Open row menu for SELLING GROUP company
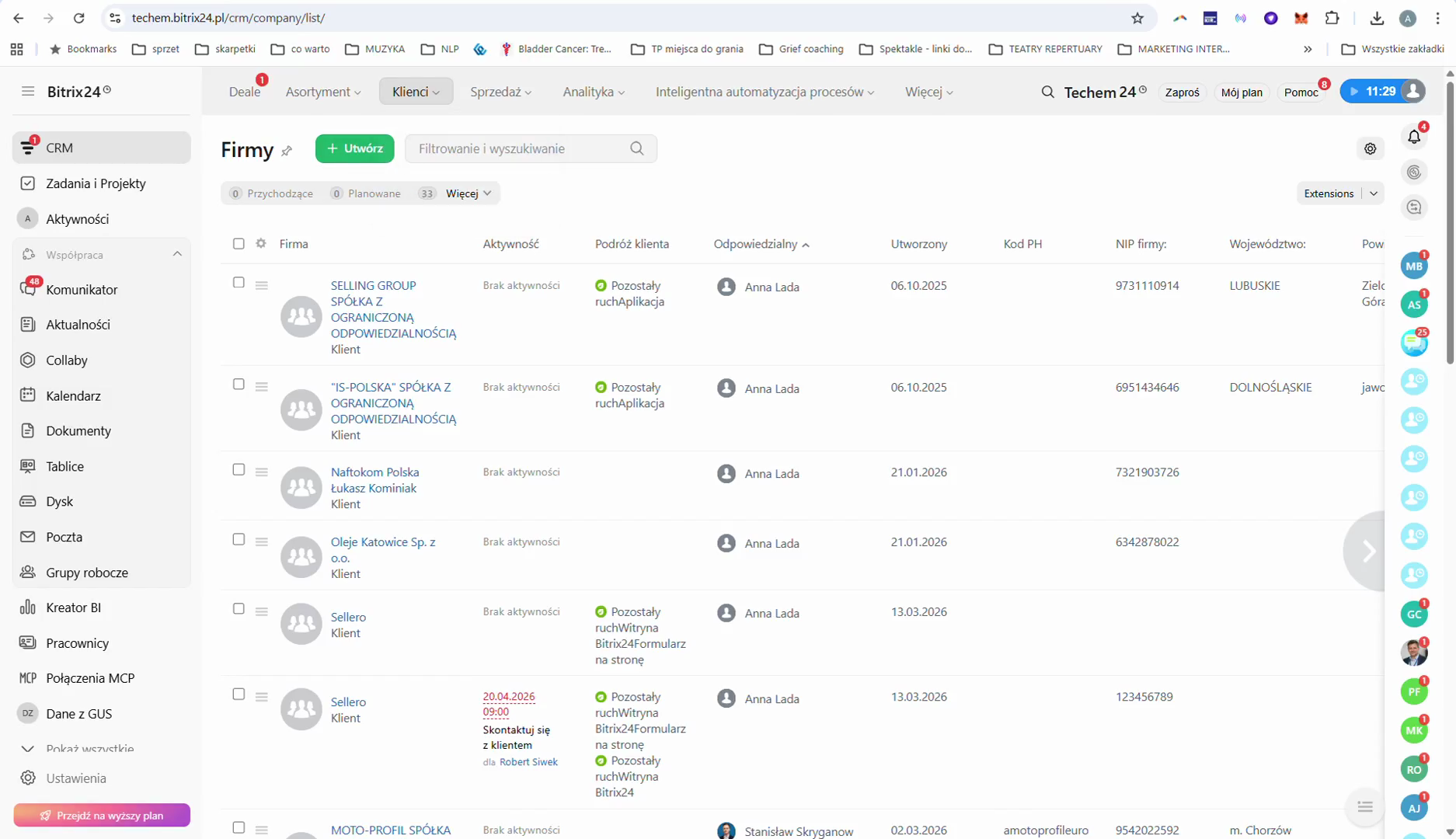1456x839 pixels. click(x=262, y=285)
